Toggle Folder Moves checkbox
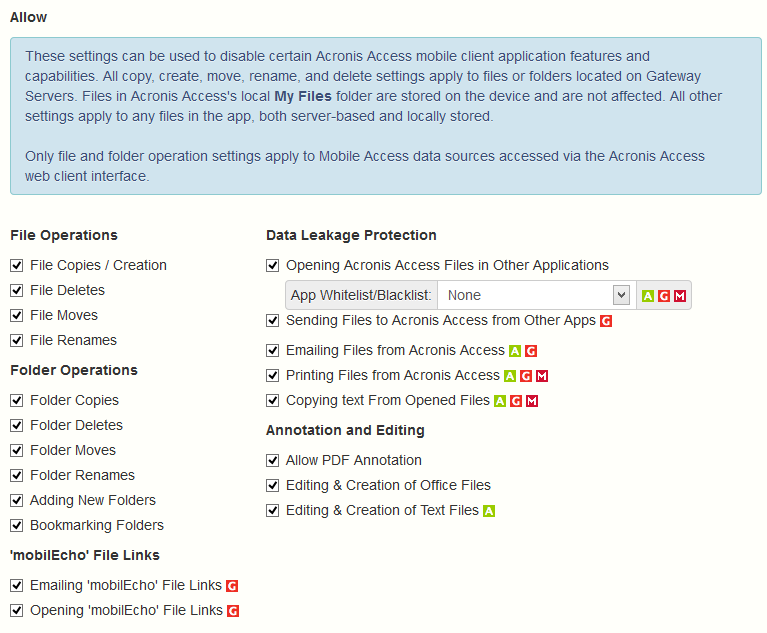 17,451
